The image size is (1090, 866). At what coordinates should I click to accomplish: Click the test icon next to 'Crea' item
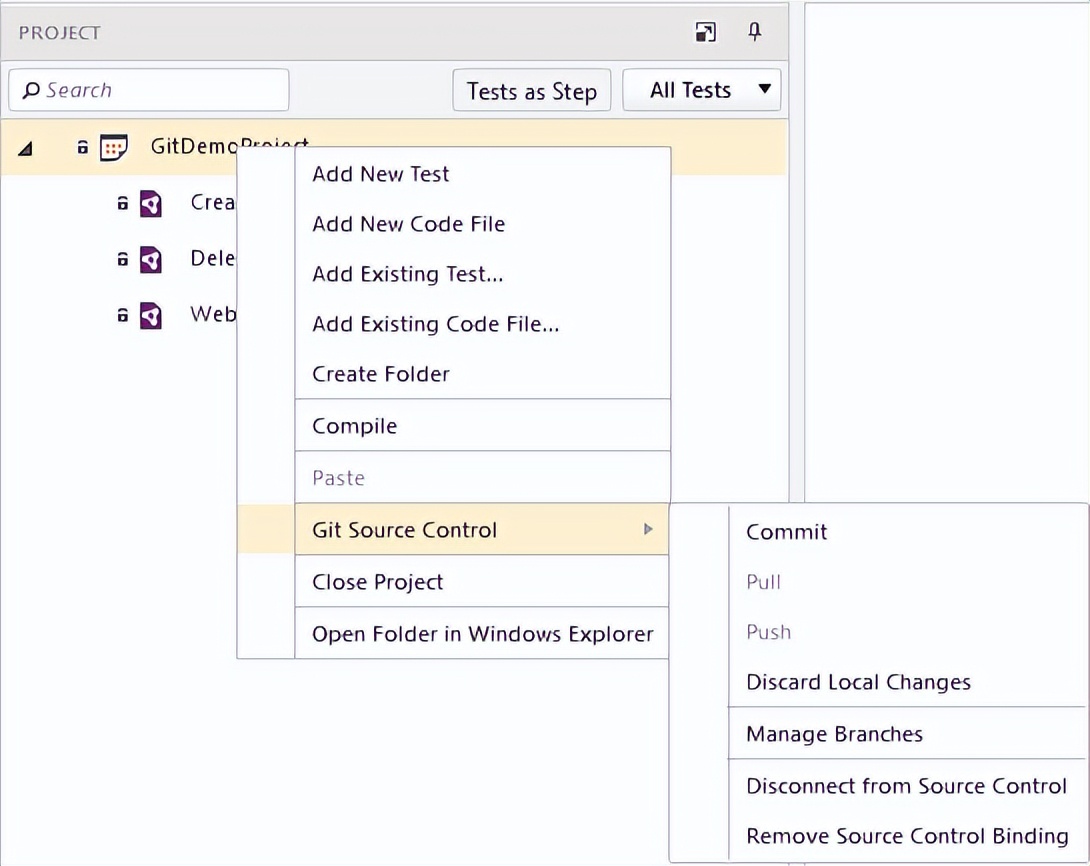tap(150, 203)
